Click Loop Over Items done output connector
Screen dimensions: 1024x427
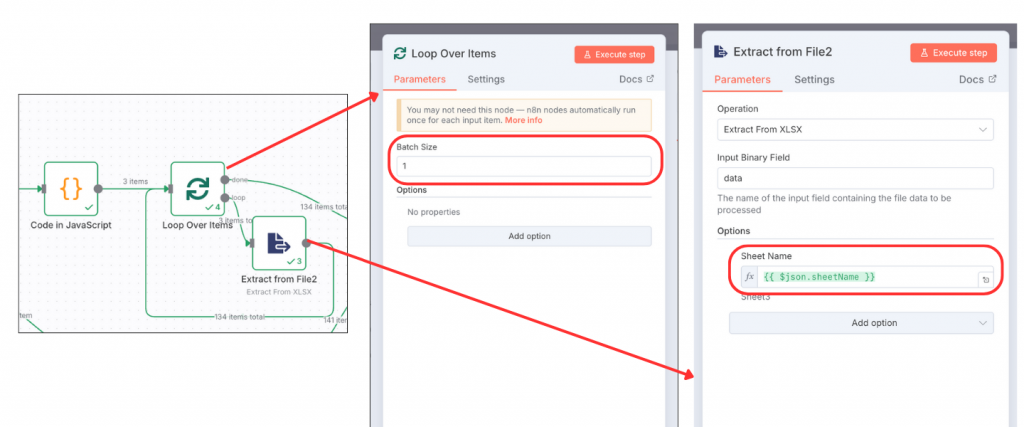[225, 180]
